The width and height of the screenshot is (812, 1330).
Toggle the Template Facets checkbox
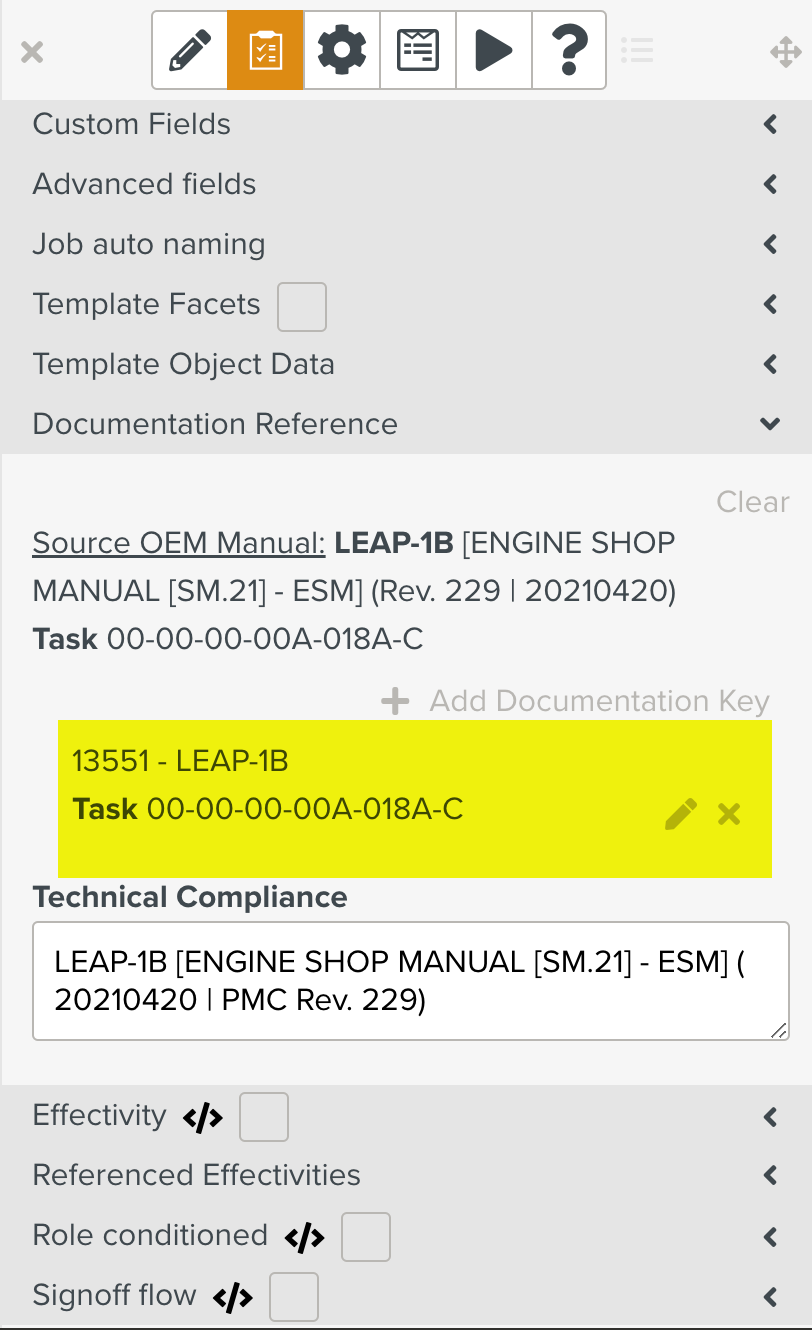click(302, 306)
